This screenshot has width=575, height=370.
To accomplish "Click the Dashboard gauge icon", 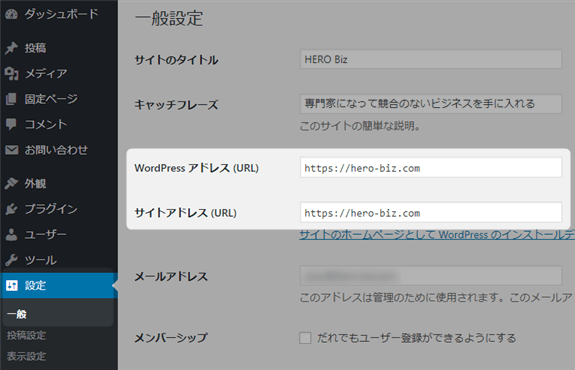I will click(11, 14).
